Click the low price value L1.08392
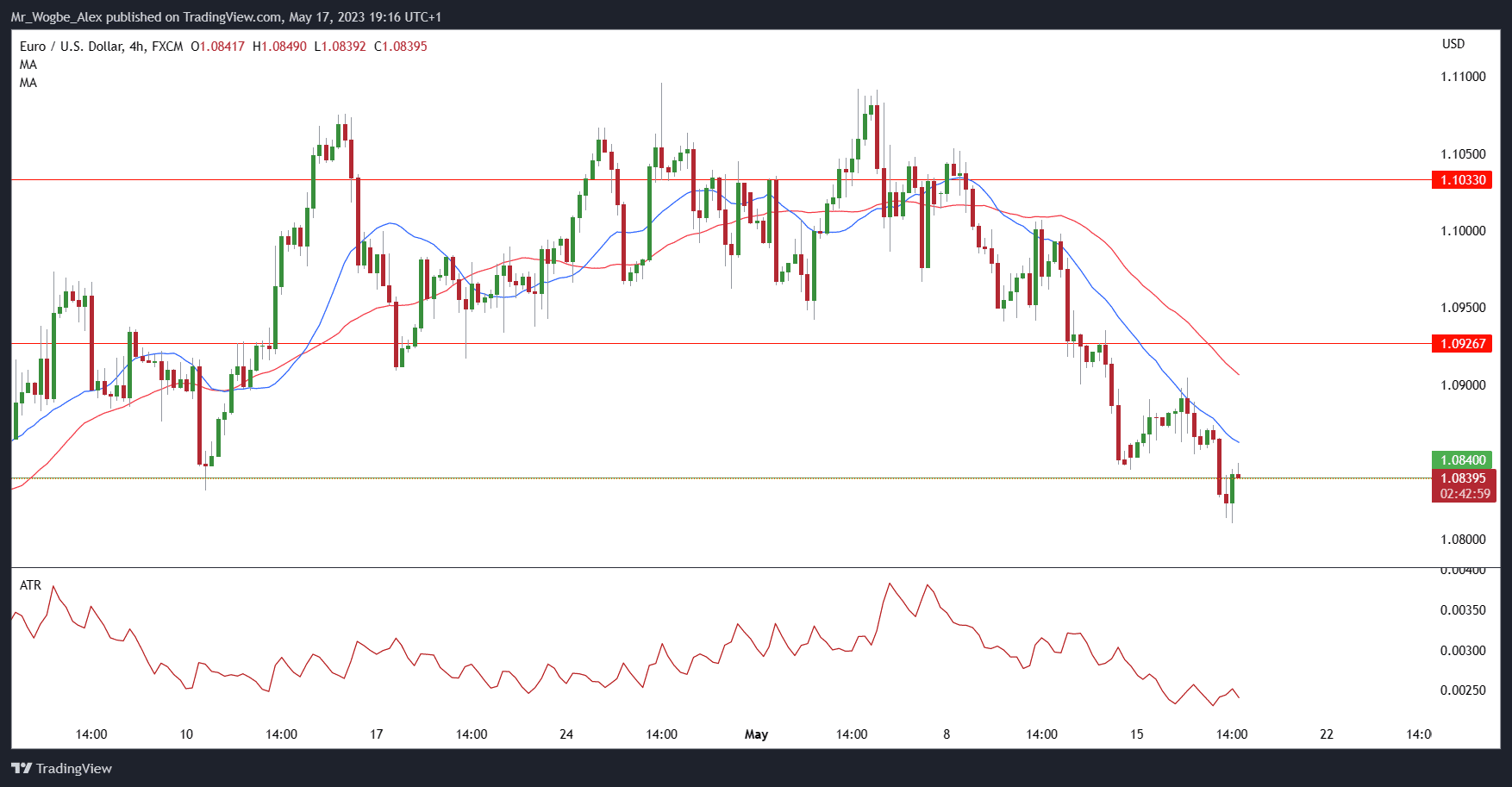 [x=340, y=47]
